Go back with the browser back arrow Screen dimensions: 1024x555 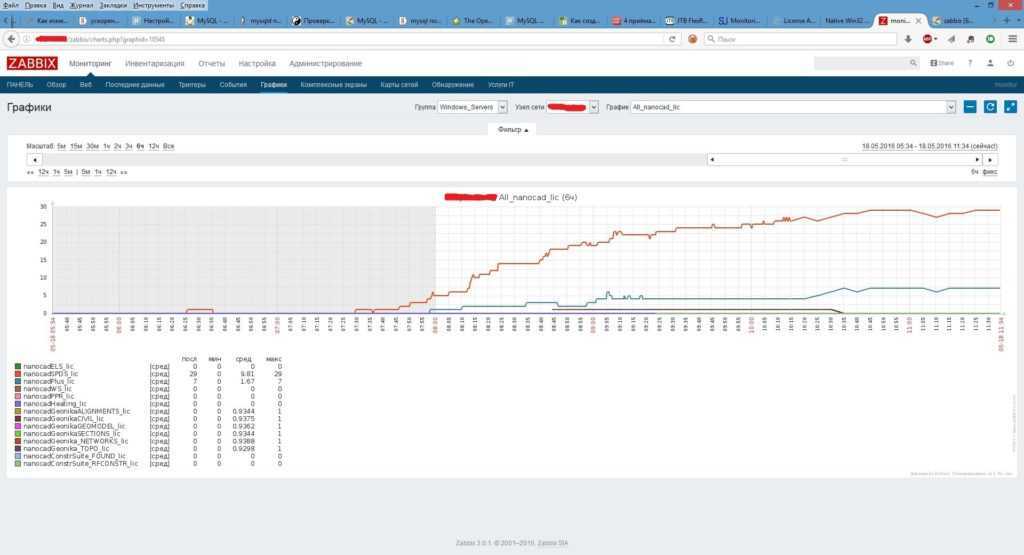point(11,39)
